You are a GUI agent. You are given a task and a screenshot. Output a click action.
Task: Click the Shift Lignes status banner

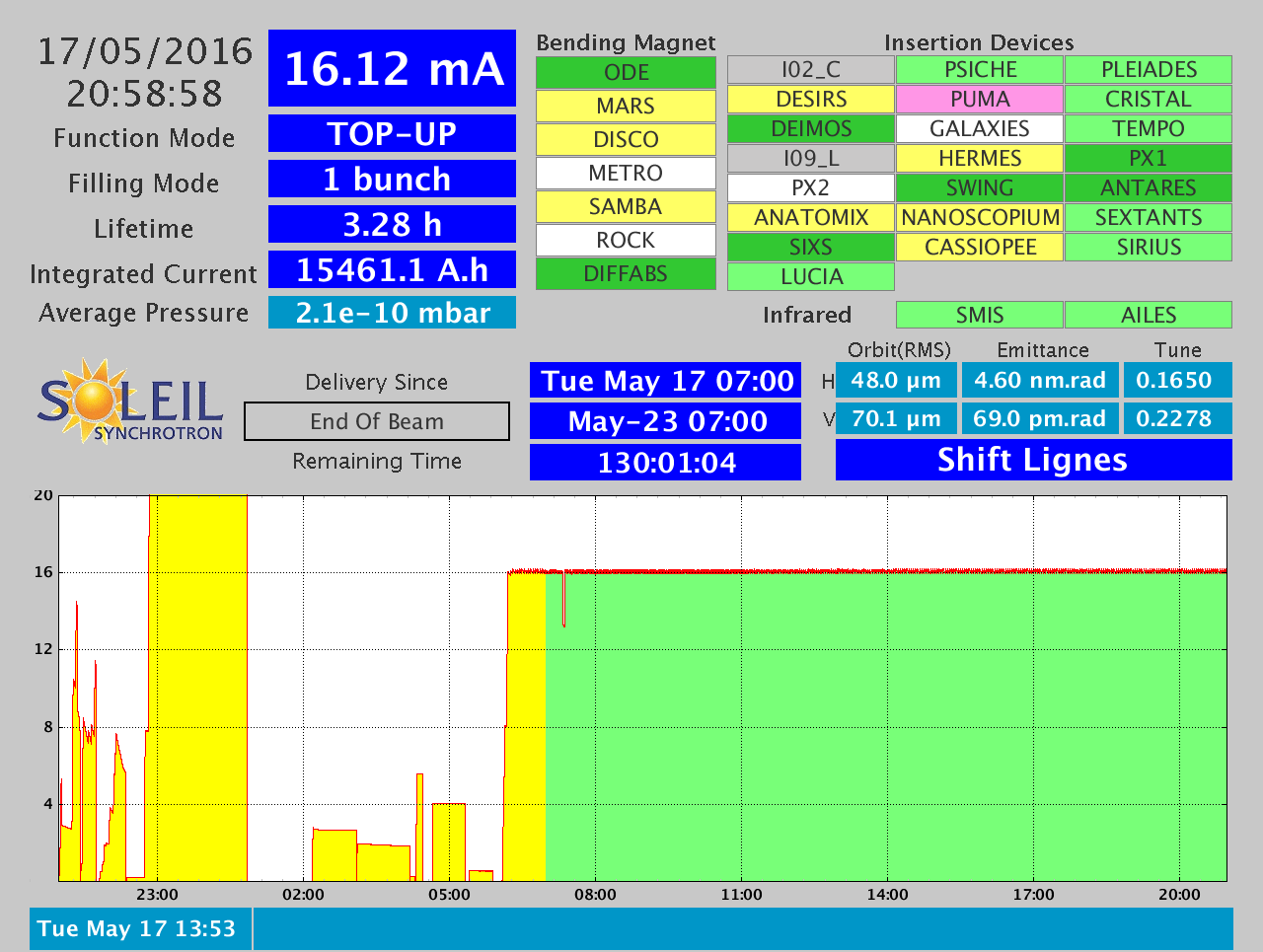[x=1033, y=460]
